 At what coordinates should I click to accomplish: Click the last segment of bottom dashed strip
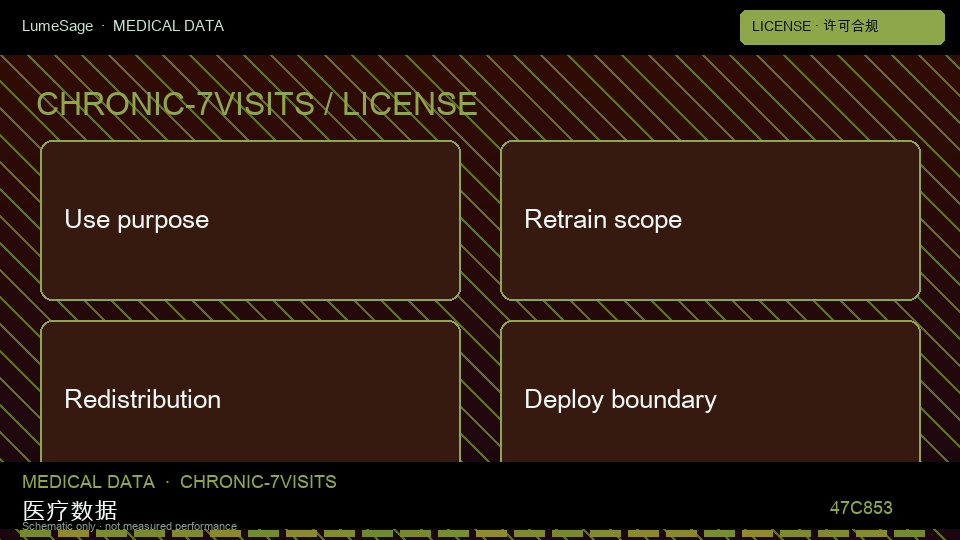909,534
